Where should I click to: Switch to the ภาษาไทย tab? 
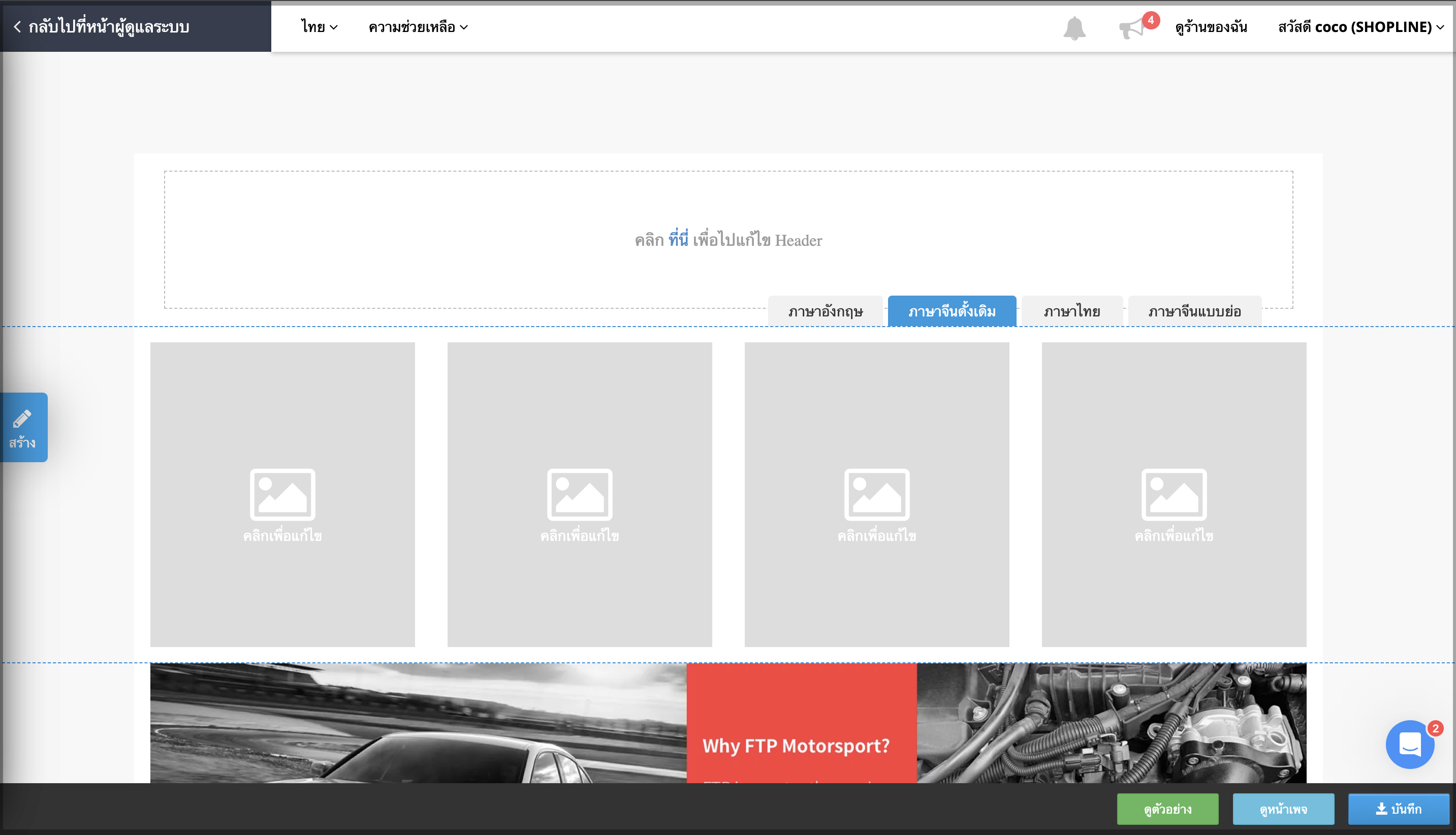pyautogui.click(x=1072, y=311)
